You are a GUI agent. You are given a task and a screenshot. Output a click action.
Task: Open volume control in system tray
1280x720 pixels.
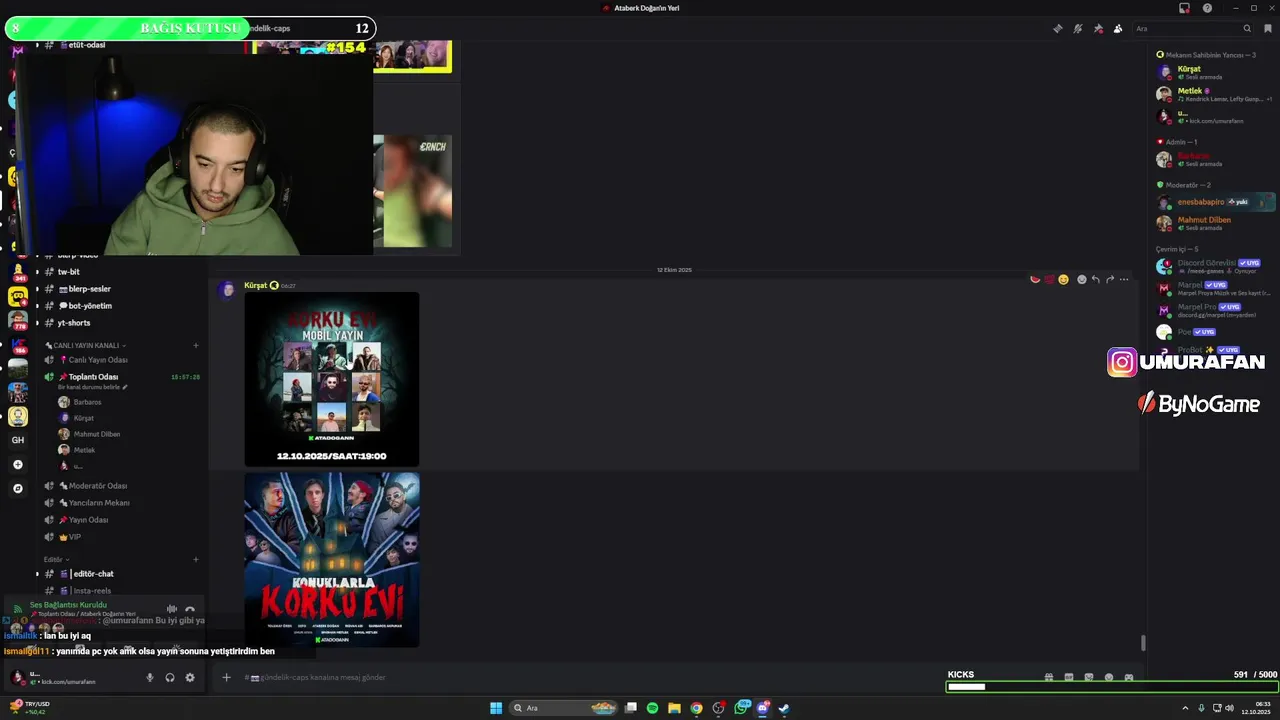click(1229, 708)
